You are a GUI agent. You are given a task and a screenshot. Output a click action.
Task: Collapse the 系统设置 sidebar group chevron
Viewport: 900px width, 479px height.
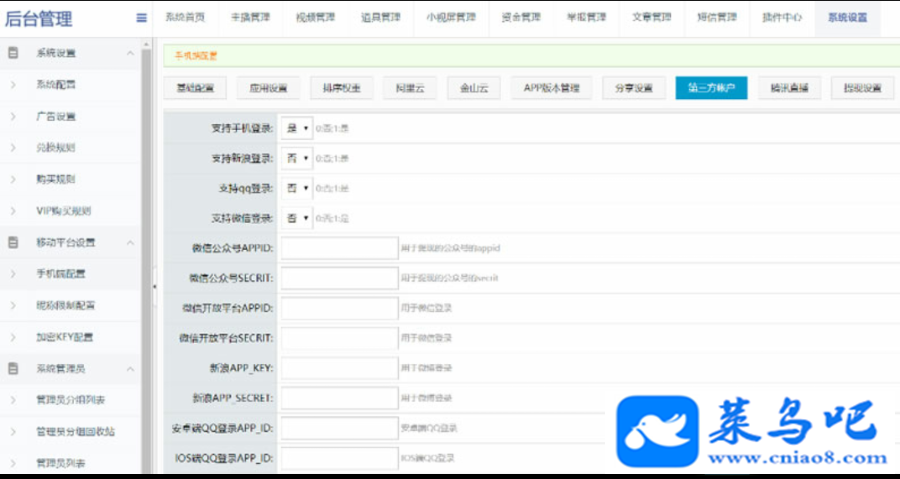tap(130, 53)
